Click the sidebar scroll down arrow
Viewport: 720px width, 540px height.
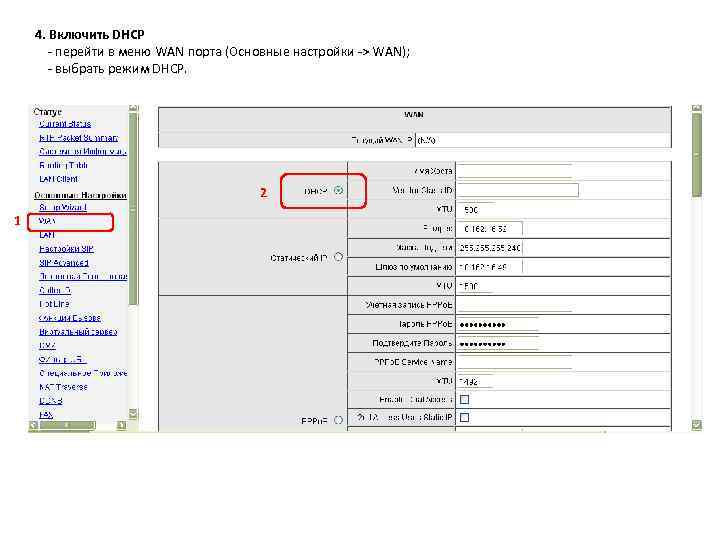click(133, 413)
